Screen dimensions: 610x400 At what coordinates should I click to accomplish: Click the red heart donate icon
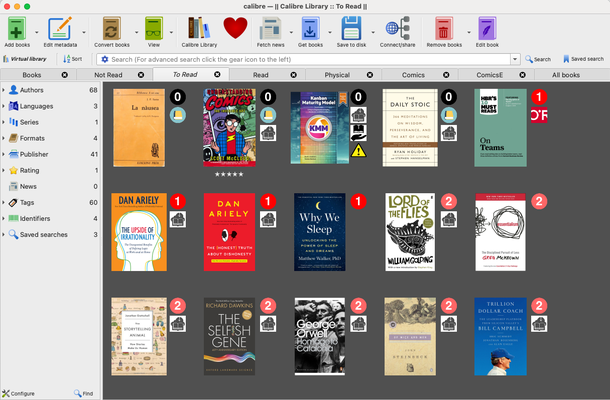235,28
